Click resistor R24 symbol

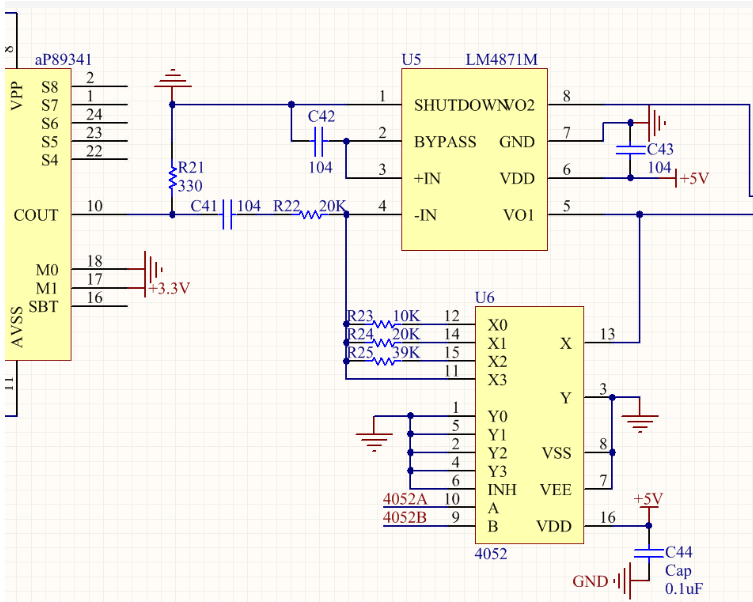[383, 342]
